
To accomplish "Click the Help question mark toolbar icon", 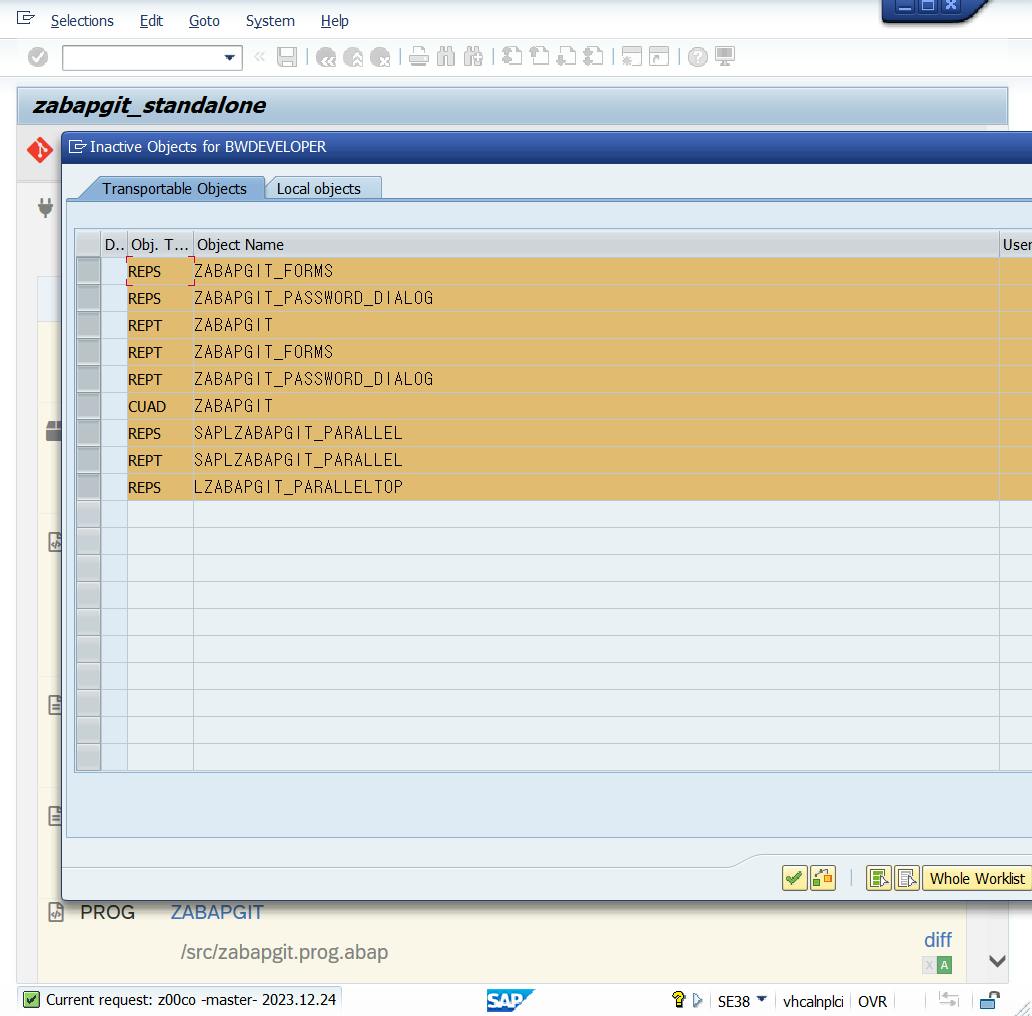I will pos(698,57).
